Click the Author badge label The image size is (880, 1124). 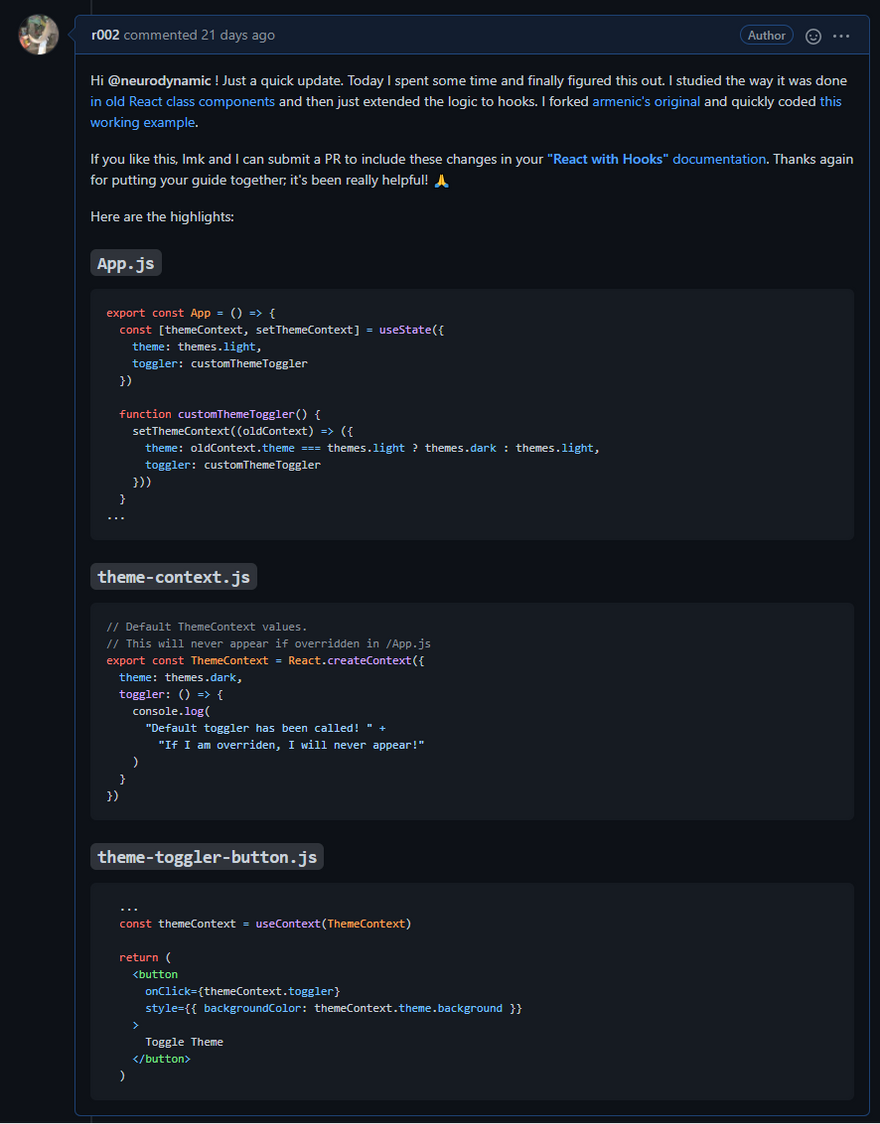tap(766, 35)
